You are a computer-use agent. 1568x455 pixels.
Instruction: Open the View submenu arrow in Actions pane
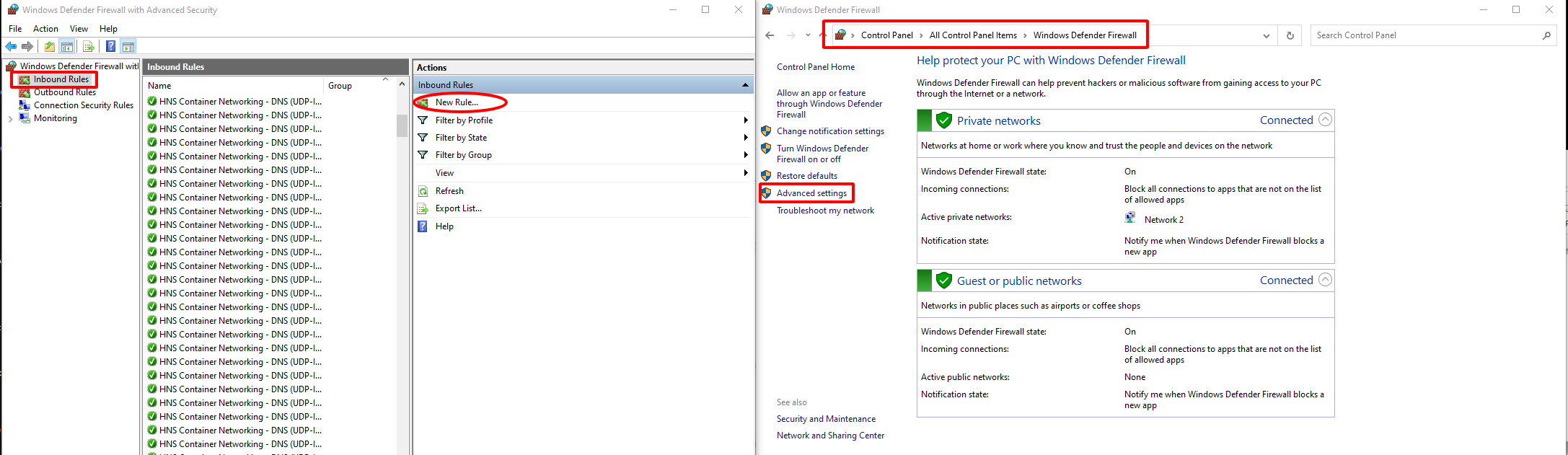click(746, 173)
